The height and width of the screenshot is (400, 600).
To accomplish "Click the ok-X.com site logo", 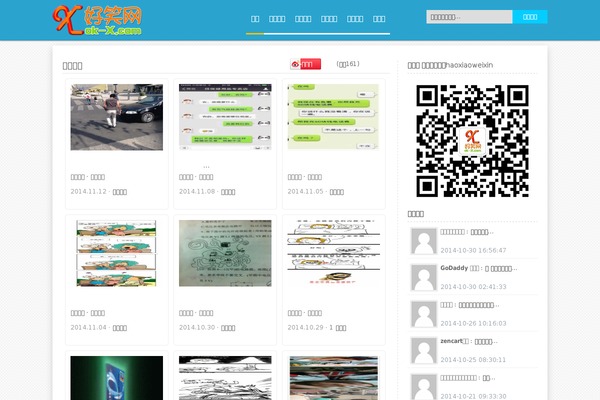I will (x=97, y=20).
